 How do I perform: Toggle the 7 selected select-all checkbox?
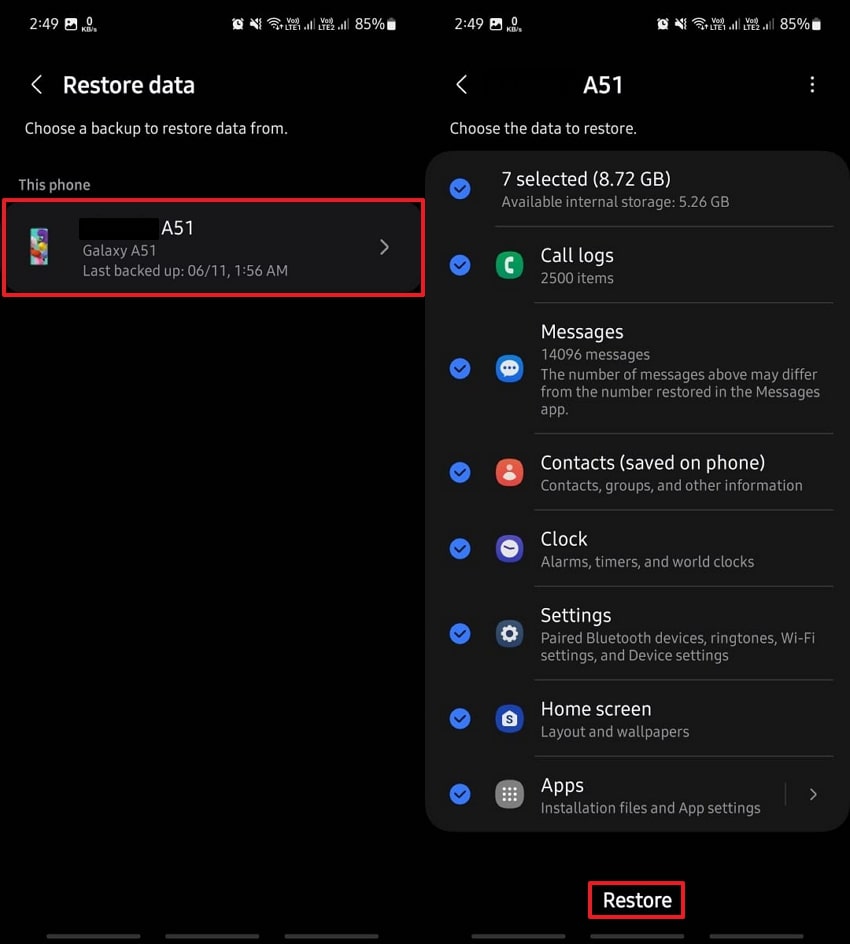pyautogui.click(x=460, y=188)
